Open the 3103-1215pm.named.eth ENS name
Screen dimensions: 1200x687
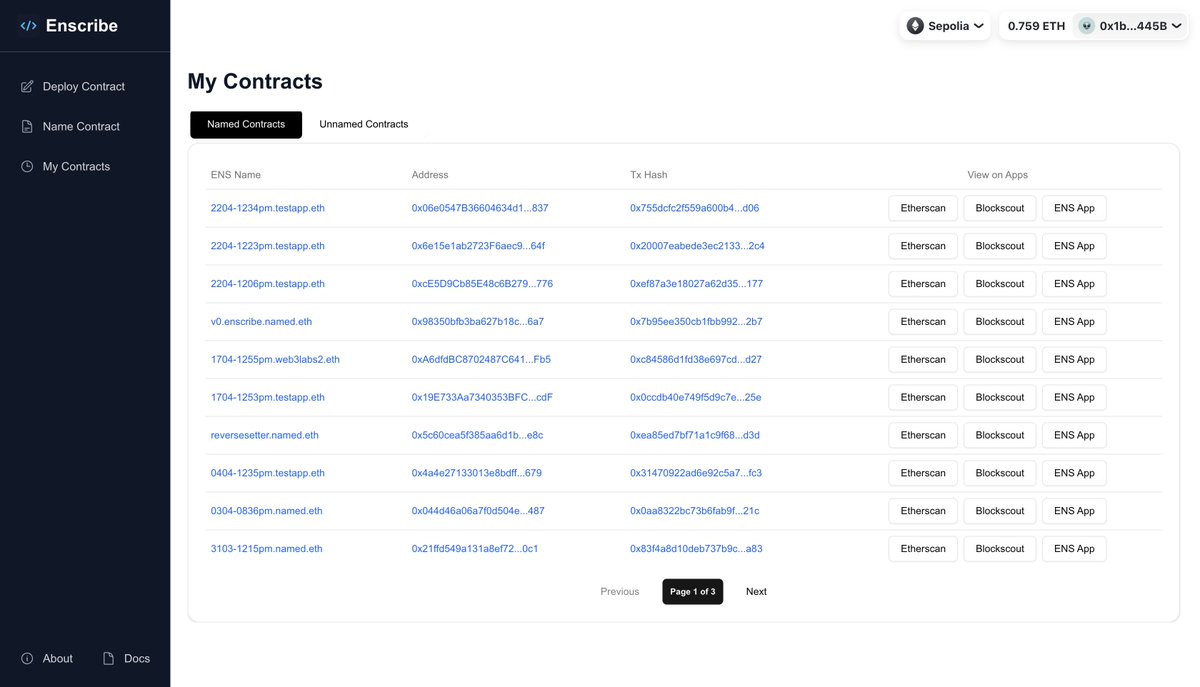267,549
